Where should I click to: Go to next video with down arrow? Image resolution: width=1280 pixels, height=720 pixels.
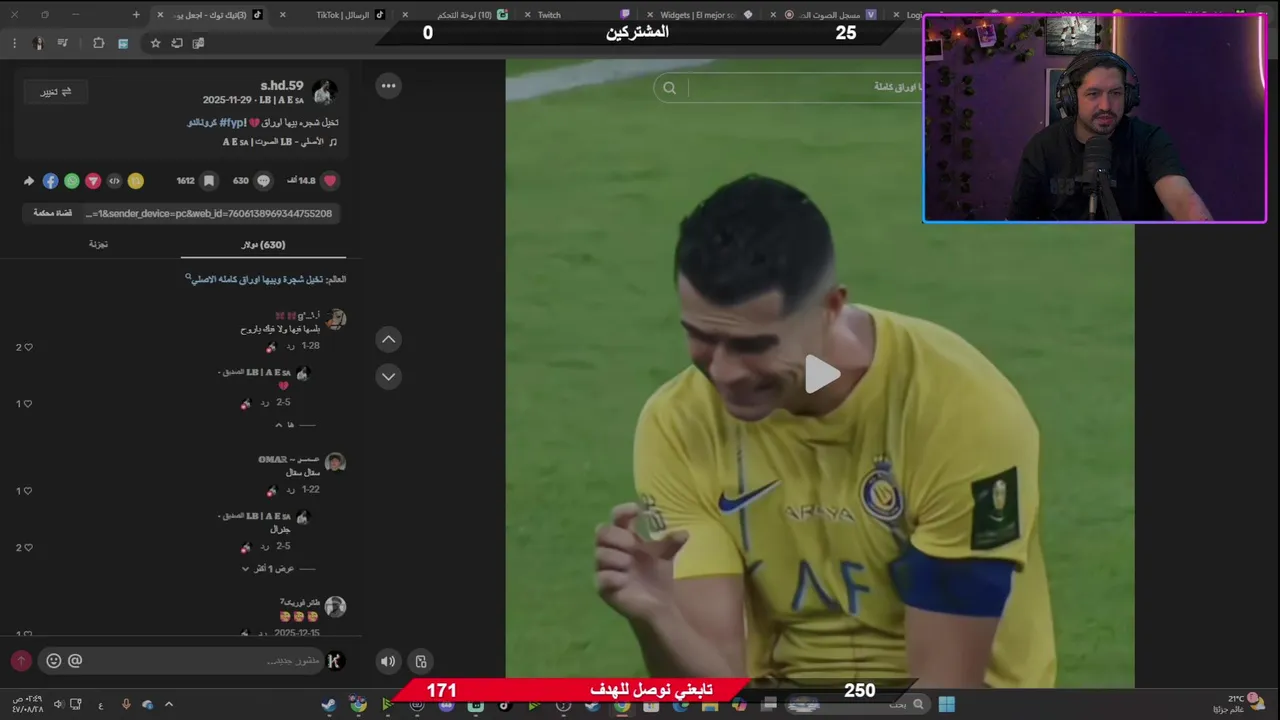[389, 376]
